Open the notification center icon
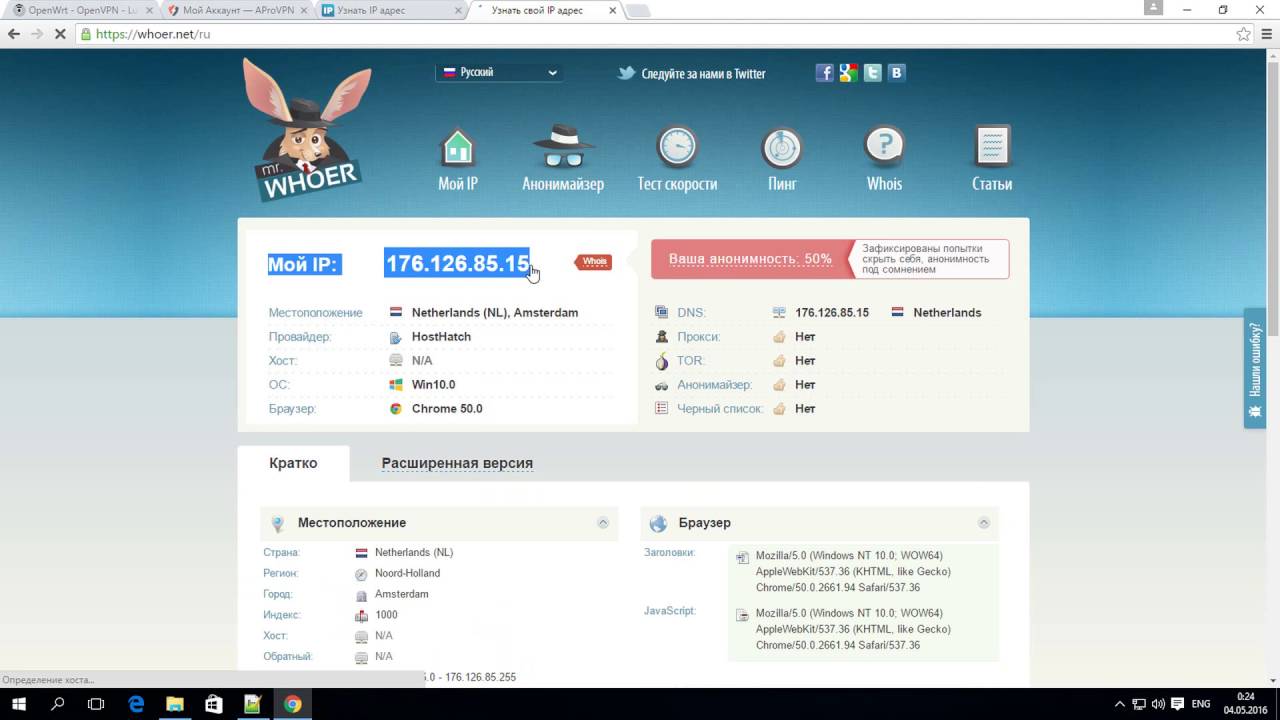 (x=1179, y=704)
